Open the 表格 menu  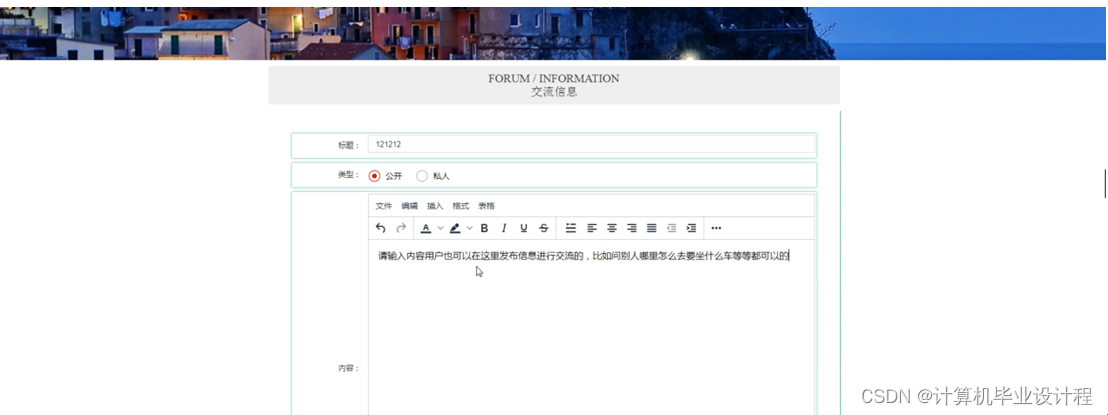pos(486,206)
